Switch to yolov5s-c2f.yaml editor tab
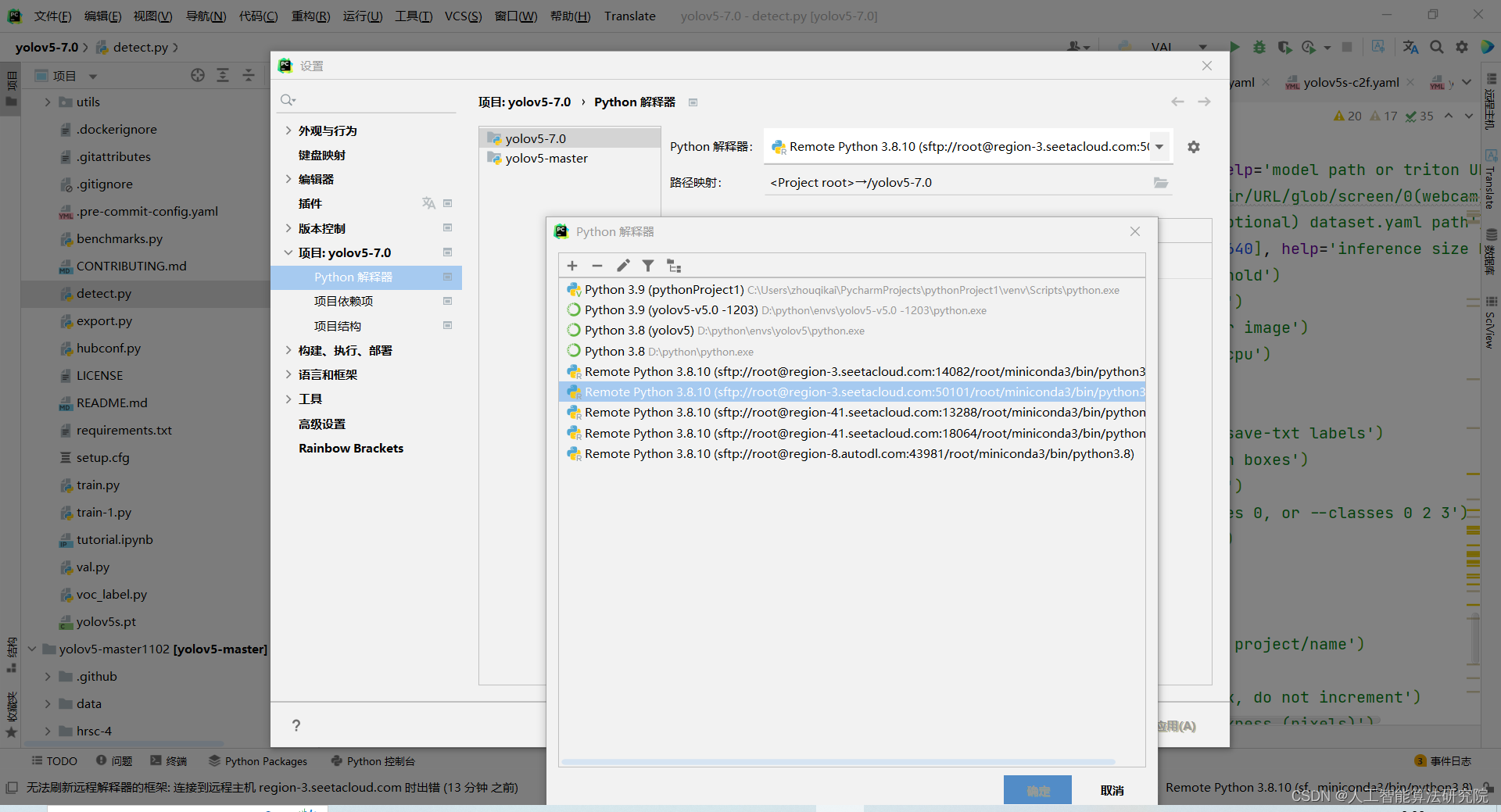Screen dimensions: 1501x812 [x=1350, y=82]
